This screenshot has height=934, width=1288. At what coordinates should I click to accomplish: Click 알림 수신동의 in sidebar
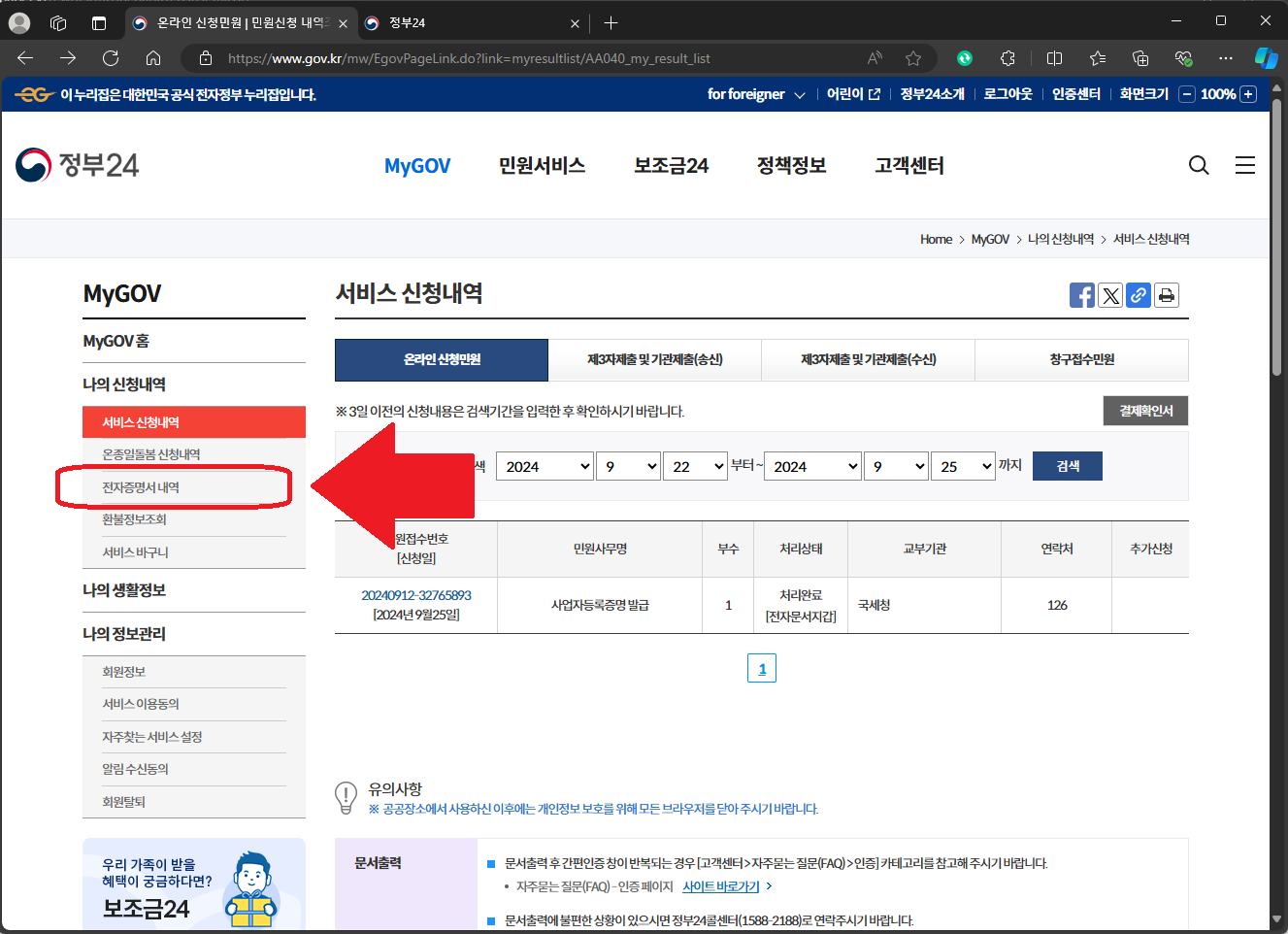click(135, 769)
